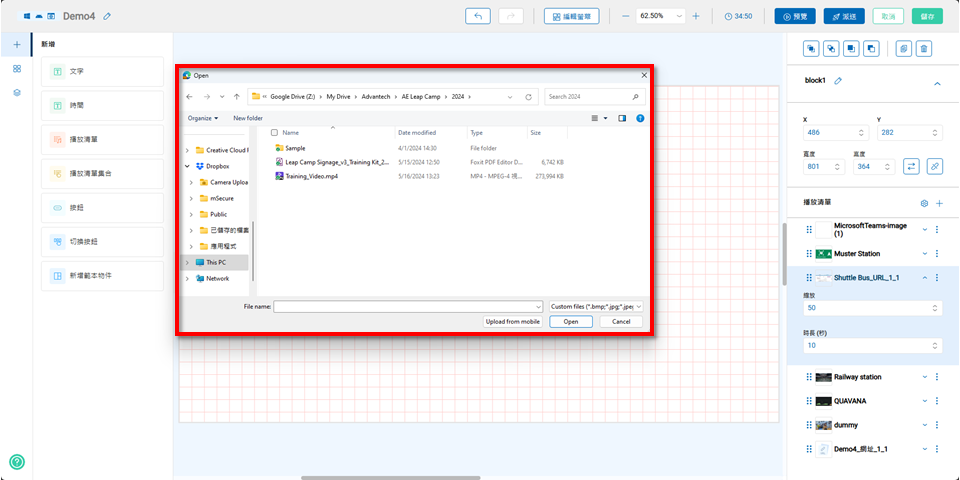The width and height of the screenshot is (960, 480).
Task: Click the green help circle at bottom left
Action: point(17,462)
